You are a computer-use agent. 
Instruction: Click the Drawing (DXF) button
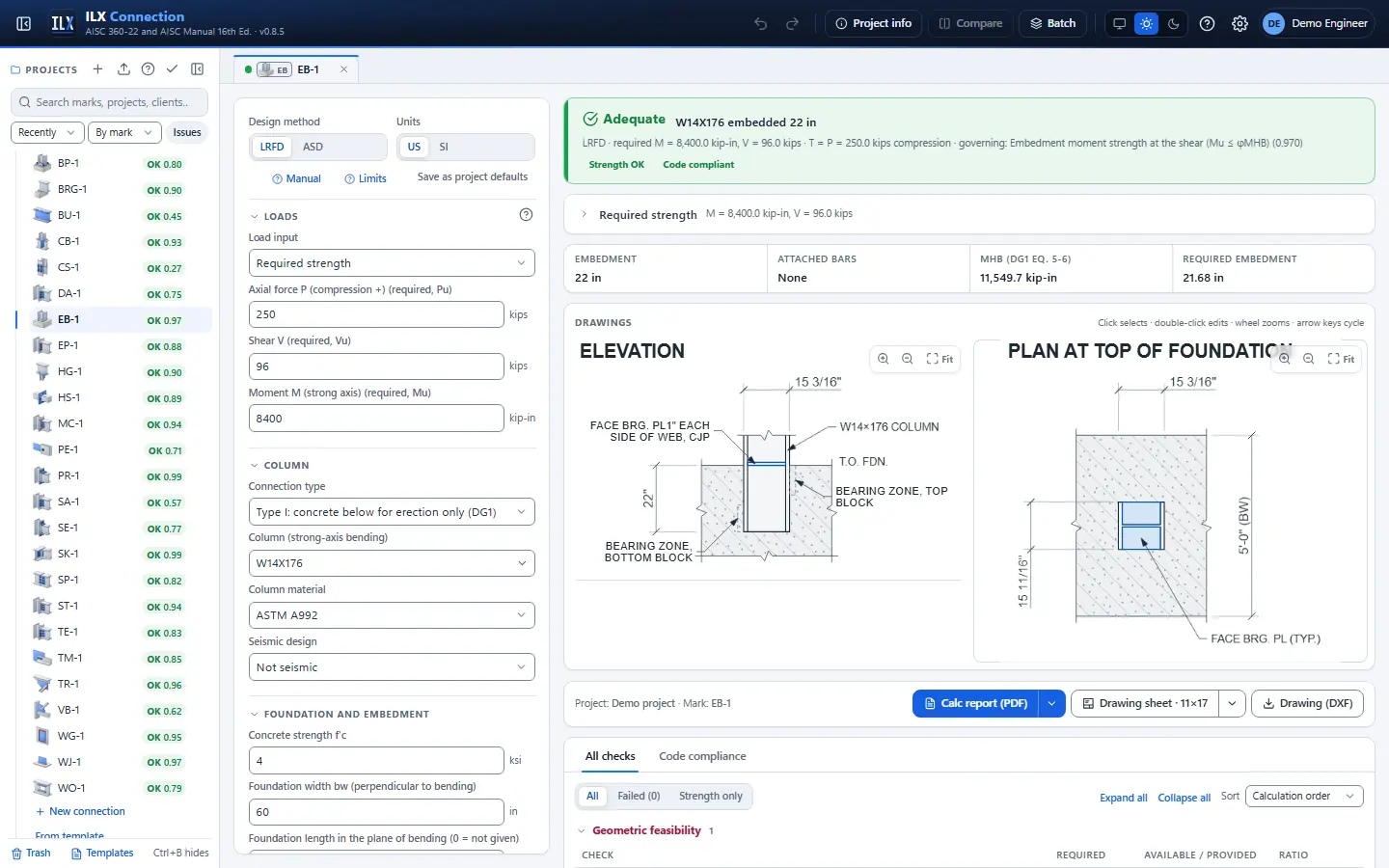point(1308,703)
